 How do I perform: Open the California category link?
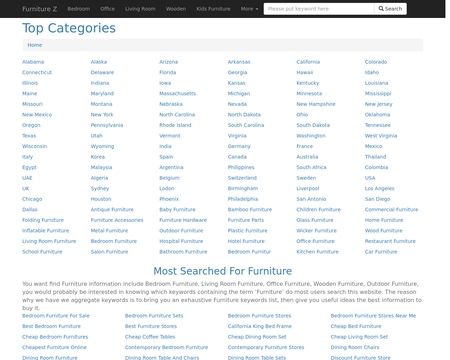click(308, 62)
